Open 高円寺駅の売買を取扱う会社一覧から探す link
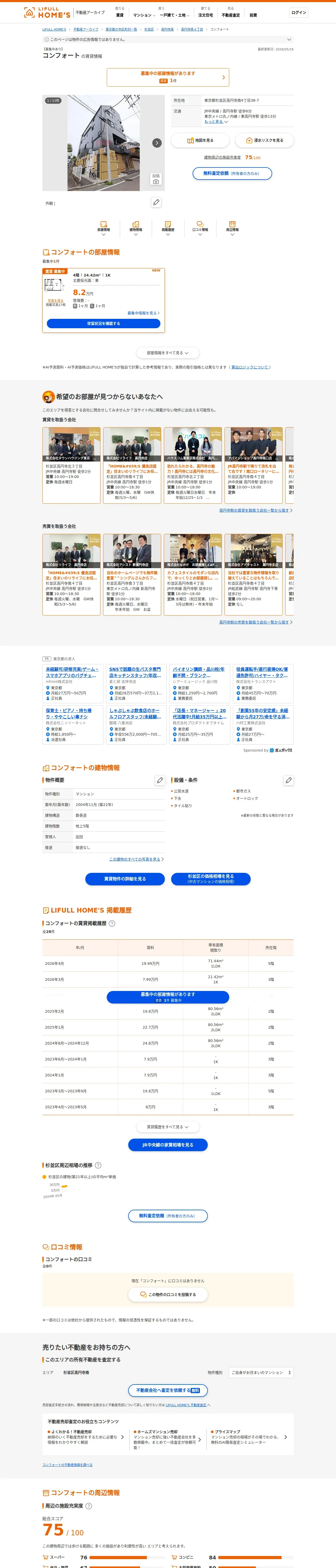 [x=255, y=622]
